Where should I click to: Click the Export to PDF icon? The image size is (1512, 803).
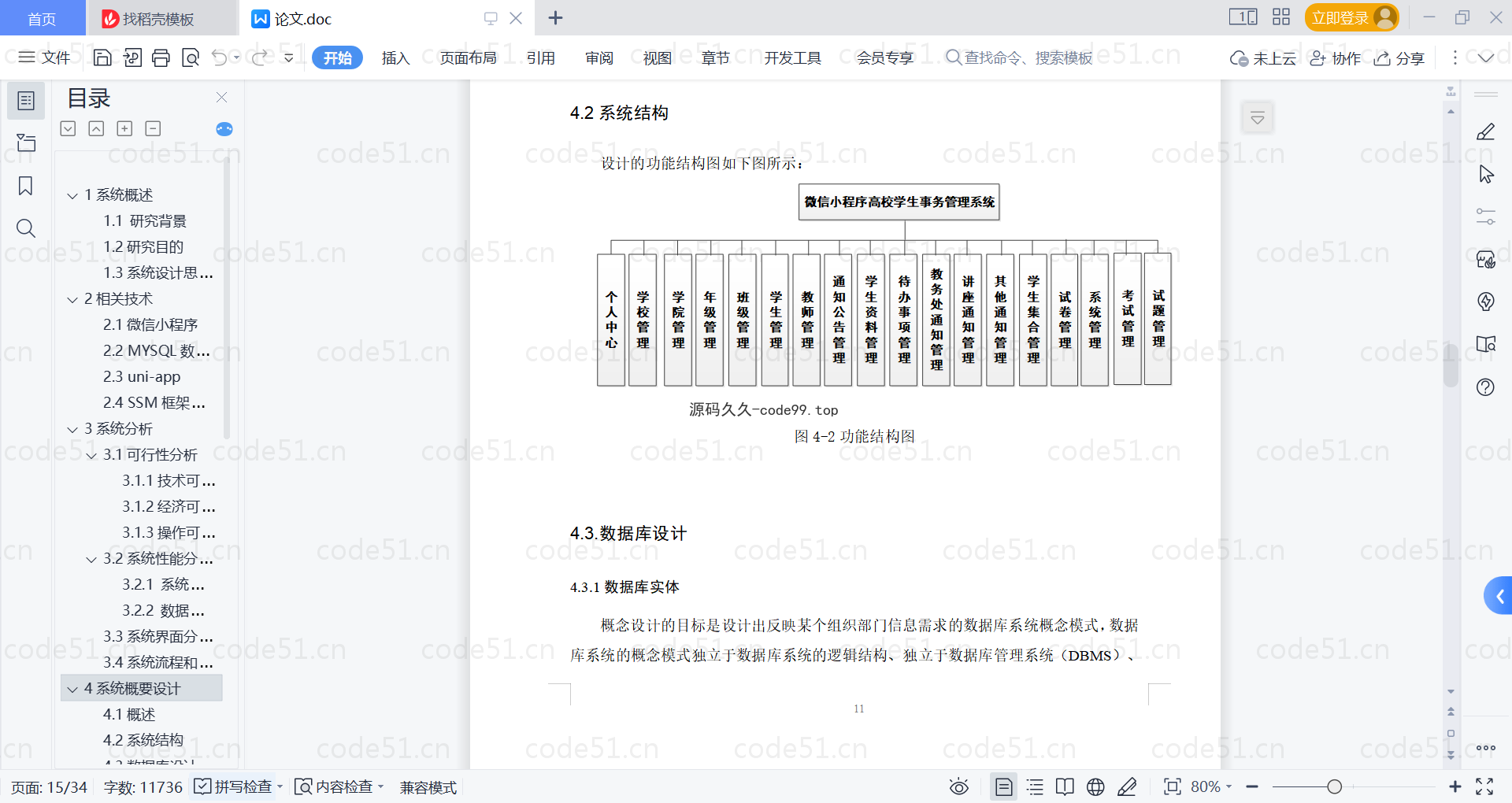click(132, 57)
